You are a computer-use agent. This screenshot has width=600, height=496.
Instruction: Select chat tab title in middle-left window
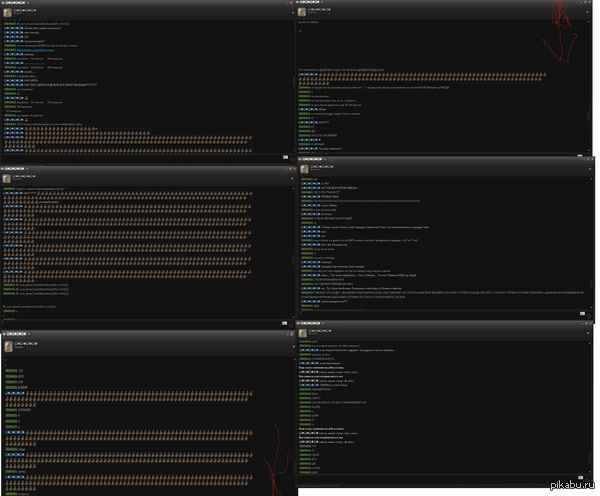[x=14, y=168]
